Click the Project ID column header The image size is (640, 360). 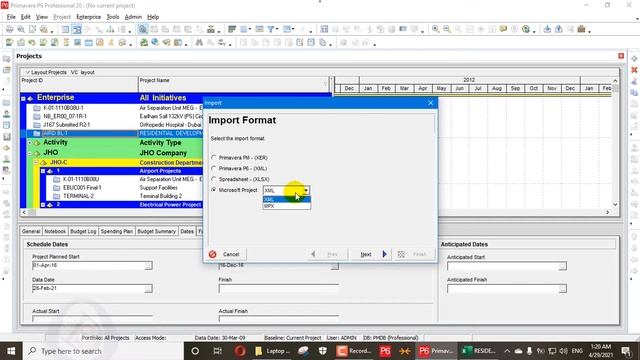tap(79, 84)
